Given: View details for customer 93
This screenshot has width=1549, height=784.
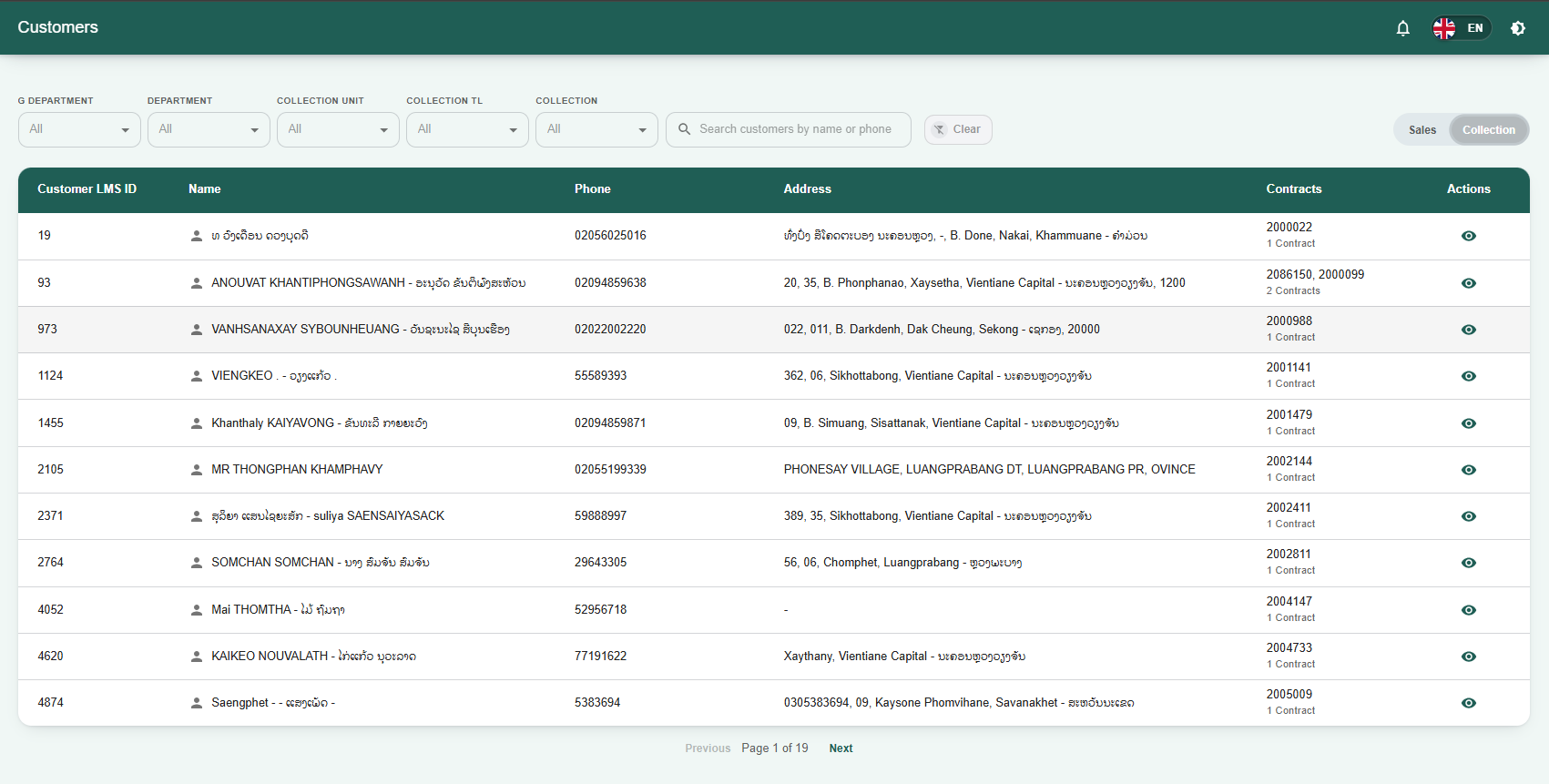Looking at the screenshot, I should pos(1469,283).
